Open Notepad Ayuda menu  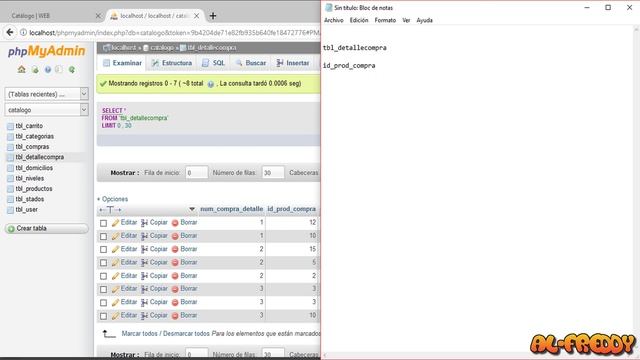(x=424, y=20)
